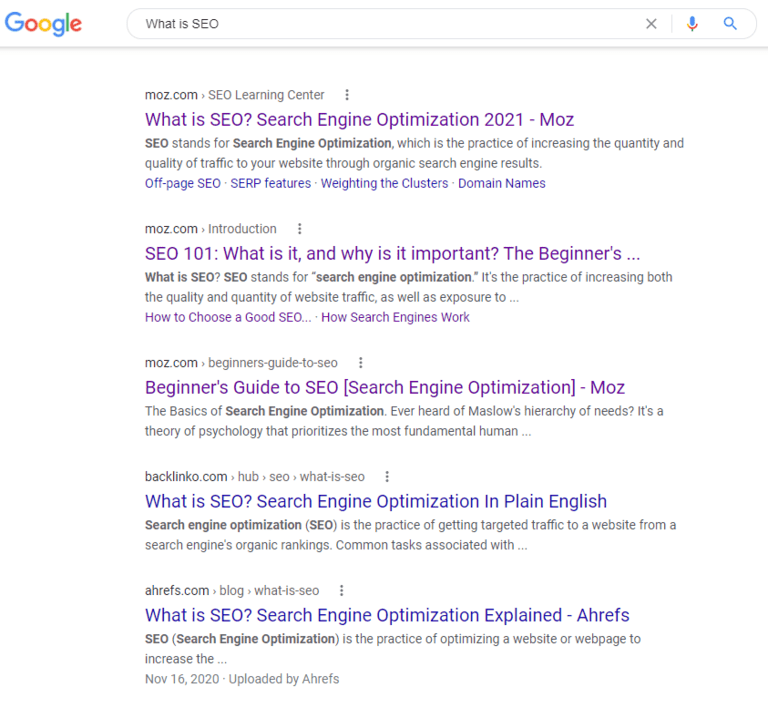Open three-dot menu beside backlinko.com result
Screen dimensions: 768x708
[387, 477]
